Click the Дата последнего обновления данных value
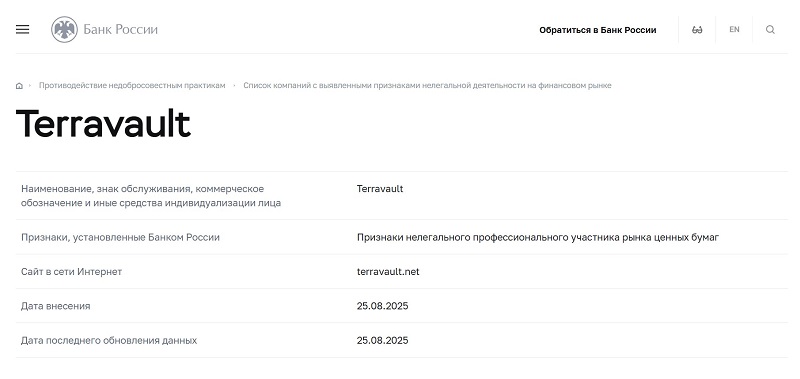800x379 pixels. (x=382, y=340)
